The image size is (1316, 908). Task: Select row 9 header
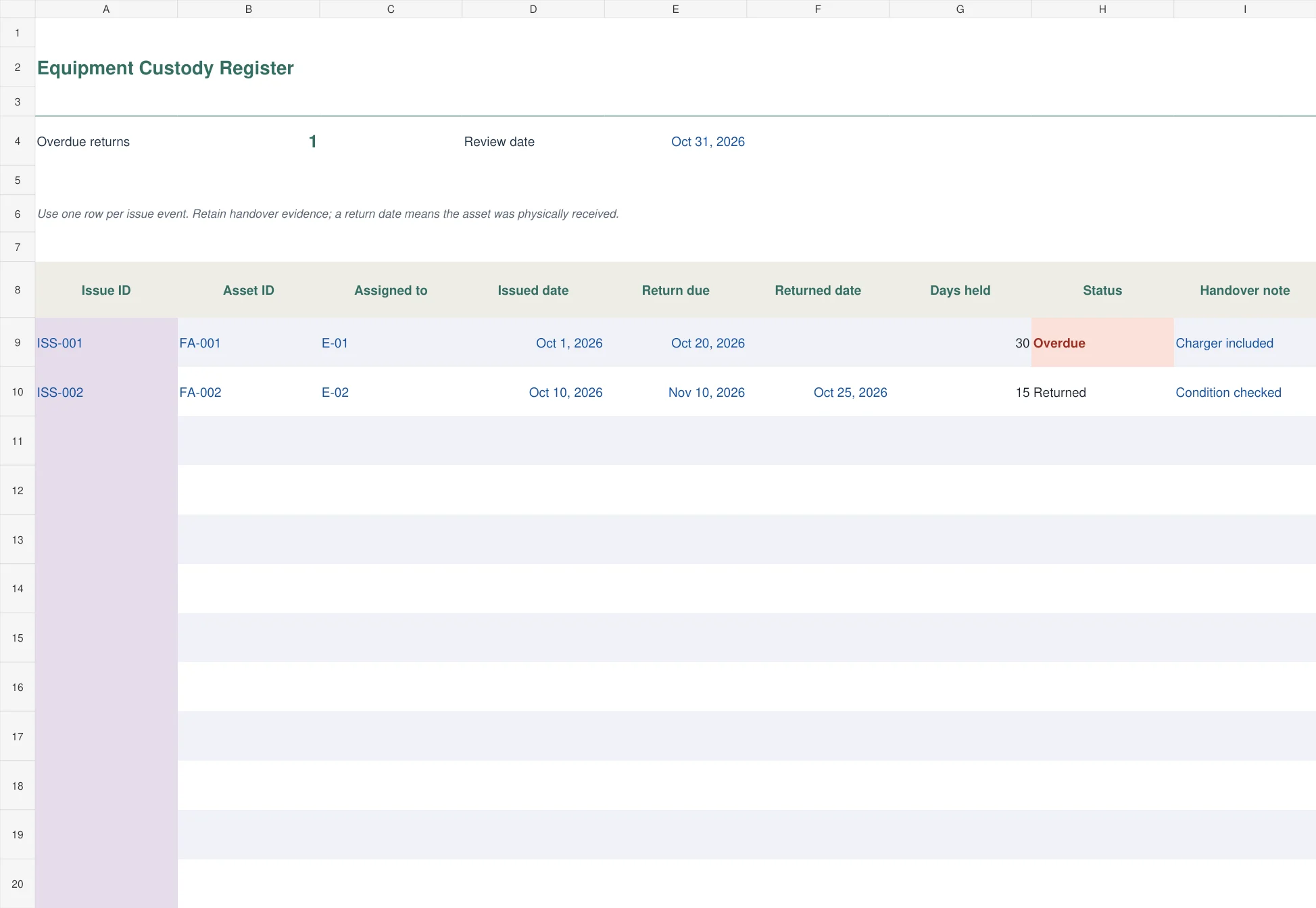click(18, 343)
